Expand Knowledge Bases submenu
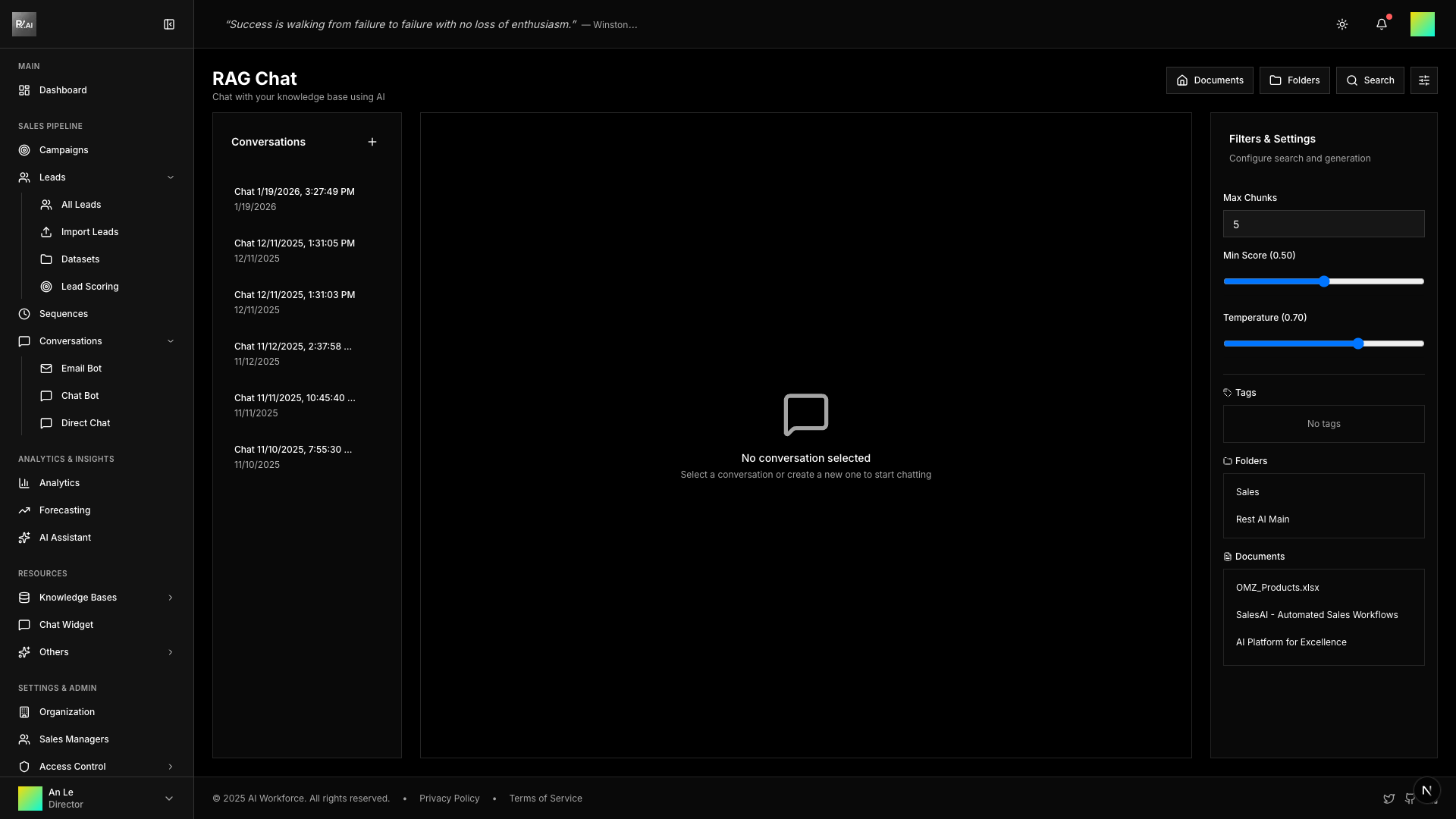The width and height of the screenshot is (1456, 819). 170,598
